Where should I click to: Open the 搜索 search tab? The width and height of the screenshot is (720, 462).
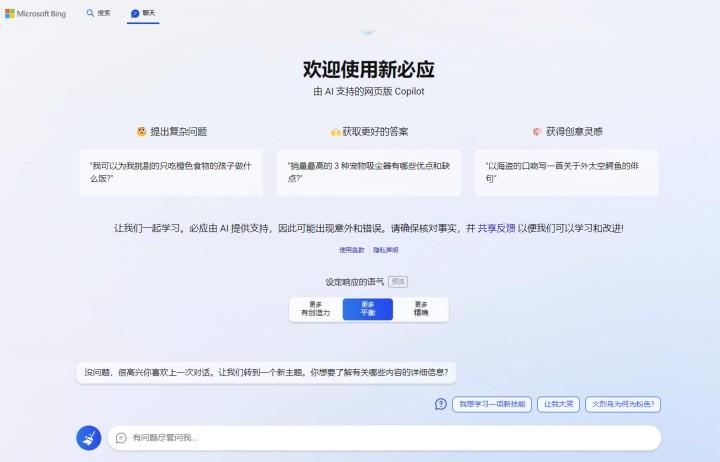click(x=98, y=13)
